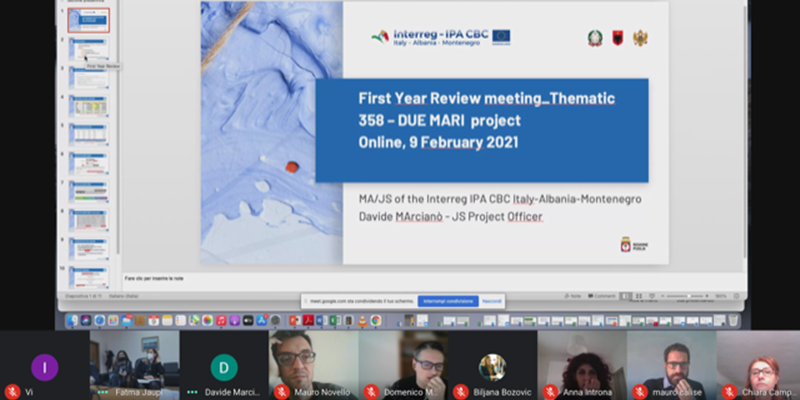Open Google Chrome from the Dock
Viewport: 800px width, 400px height.
pyautogui.click(x=376, y=320)
